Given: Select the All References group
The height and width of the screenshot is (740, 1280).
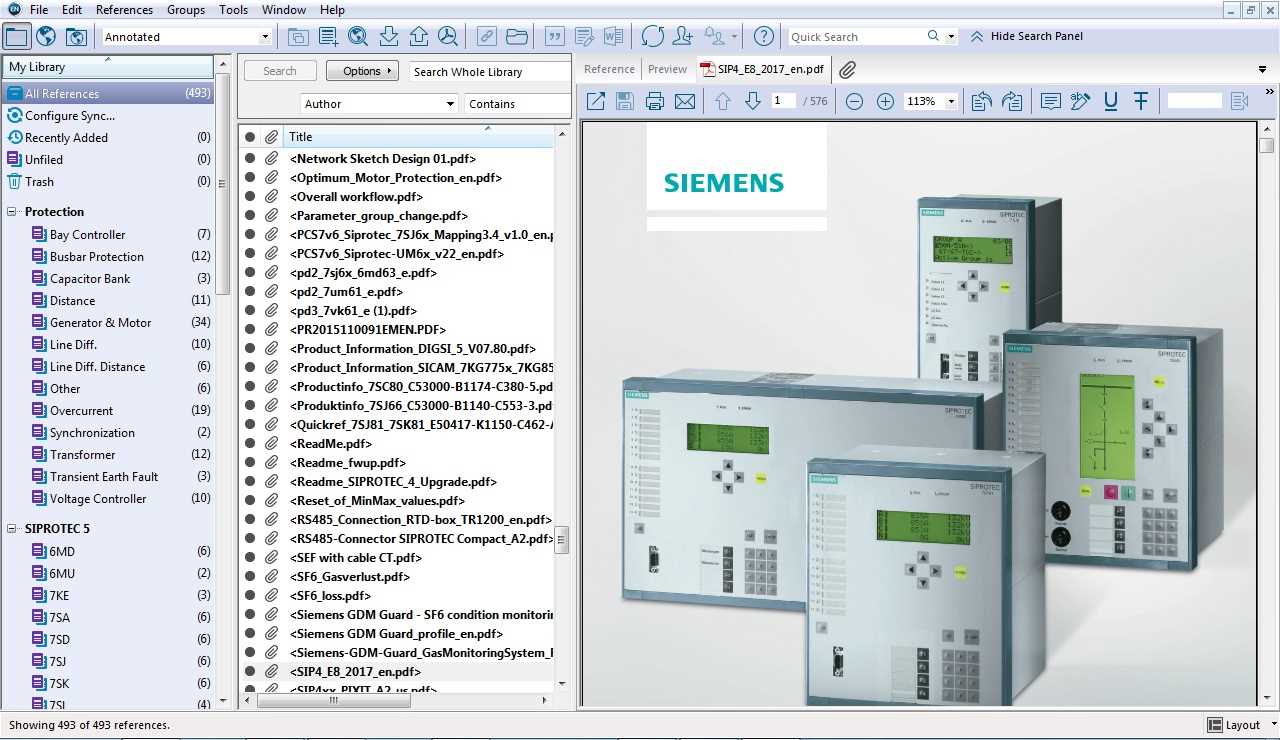Looking at the screenshot, I should [x=108, y=94].
